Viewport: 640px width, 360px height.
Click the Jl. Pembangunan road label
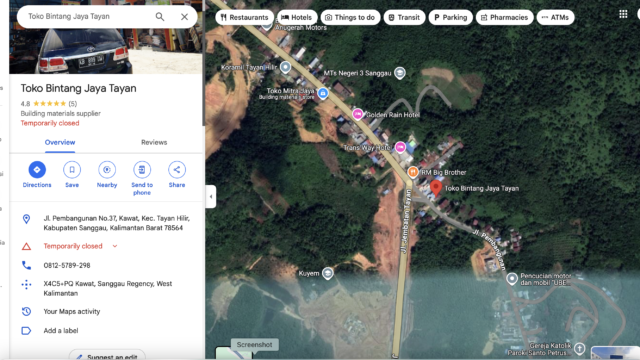tap(490, 250)
